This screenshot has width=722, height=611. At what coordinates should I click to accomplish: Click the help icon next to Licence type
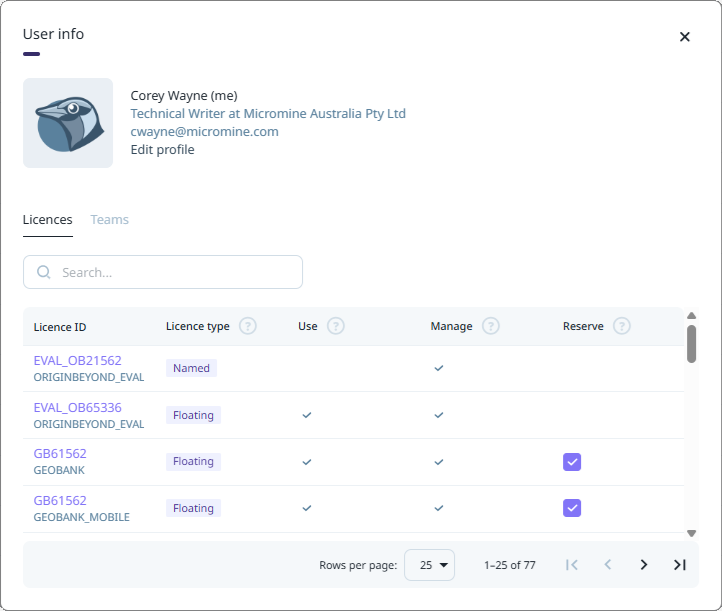pyautogui.click(x=248, y=326)
